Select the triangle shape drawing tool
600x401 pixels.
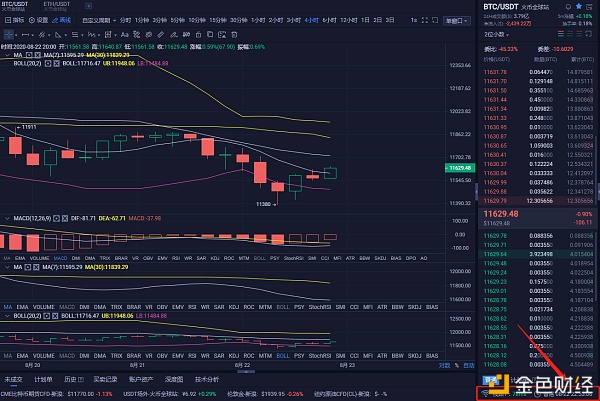pos(58,35)
